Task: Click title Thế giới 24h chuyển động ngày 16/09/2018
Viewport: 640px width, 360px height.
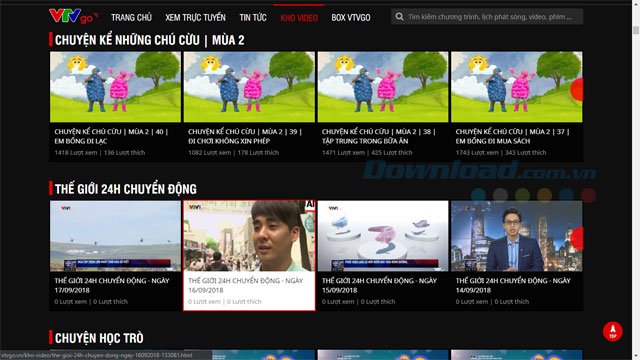Action: (x=246, y=285)
